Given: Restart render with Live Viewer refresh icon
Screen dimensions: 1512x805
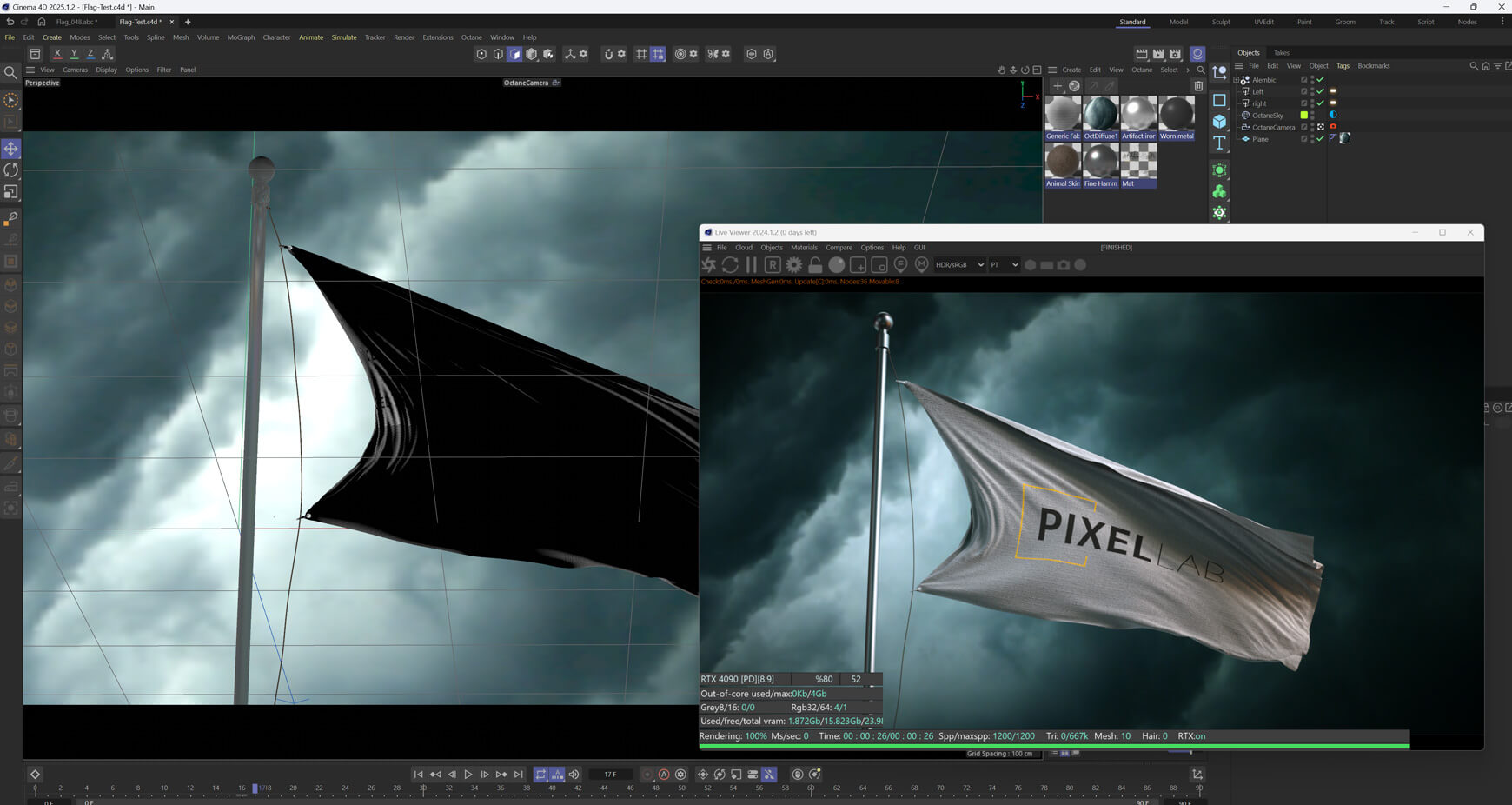Looking at the screenshot, I should click(x=730, y=265).
